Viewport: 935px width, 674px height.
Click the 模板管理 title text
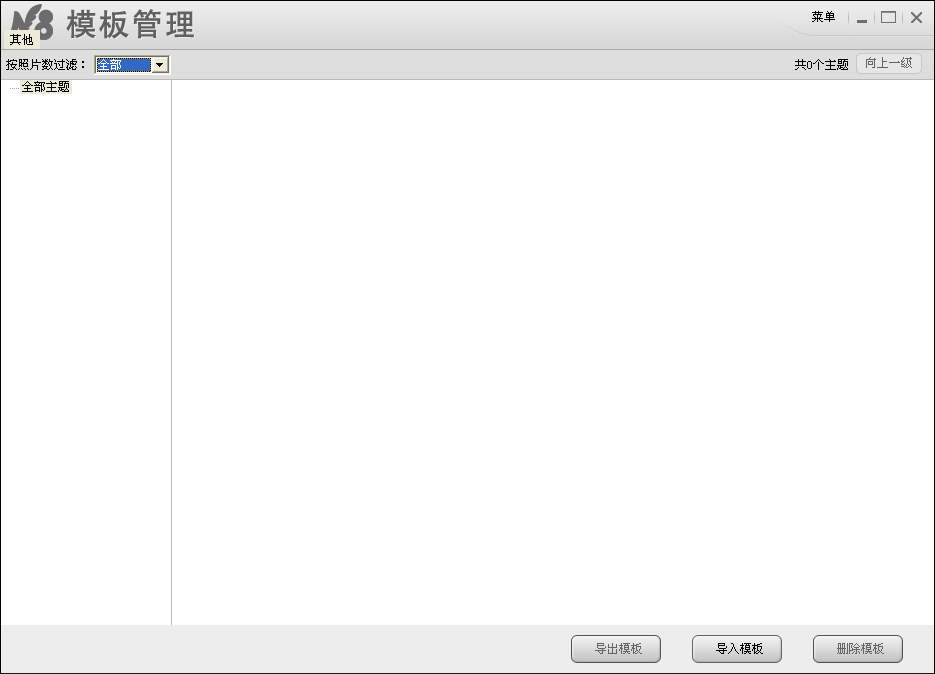coord(131,25)
